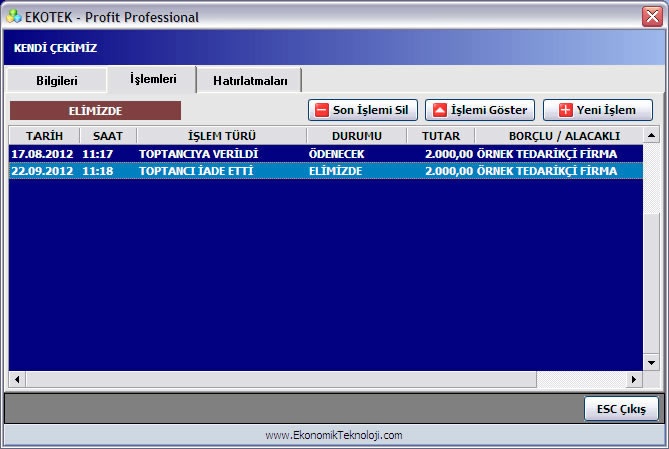
Task: Click the red up-arrow icon on İşlemi Göster
Action: click(x=439, y=110)
